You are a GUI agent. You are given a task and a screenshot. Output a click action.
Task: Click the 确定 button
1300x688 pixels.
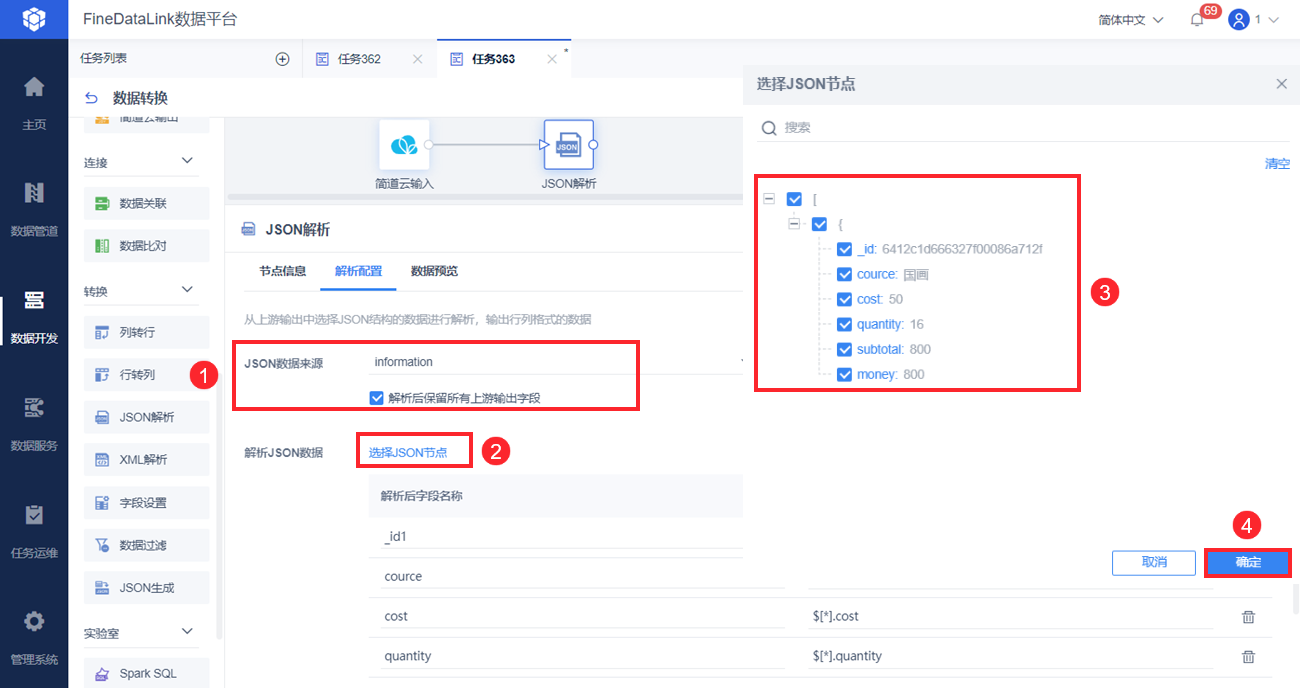click(x=1248, y=563)
